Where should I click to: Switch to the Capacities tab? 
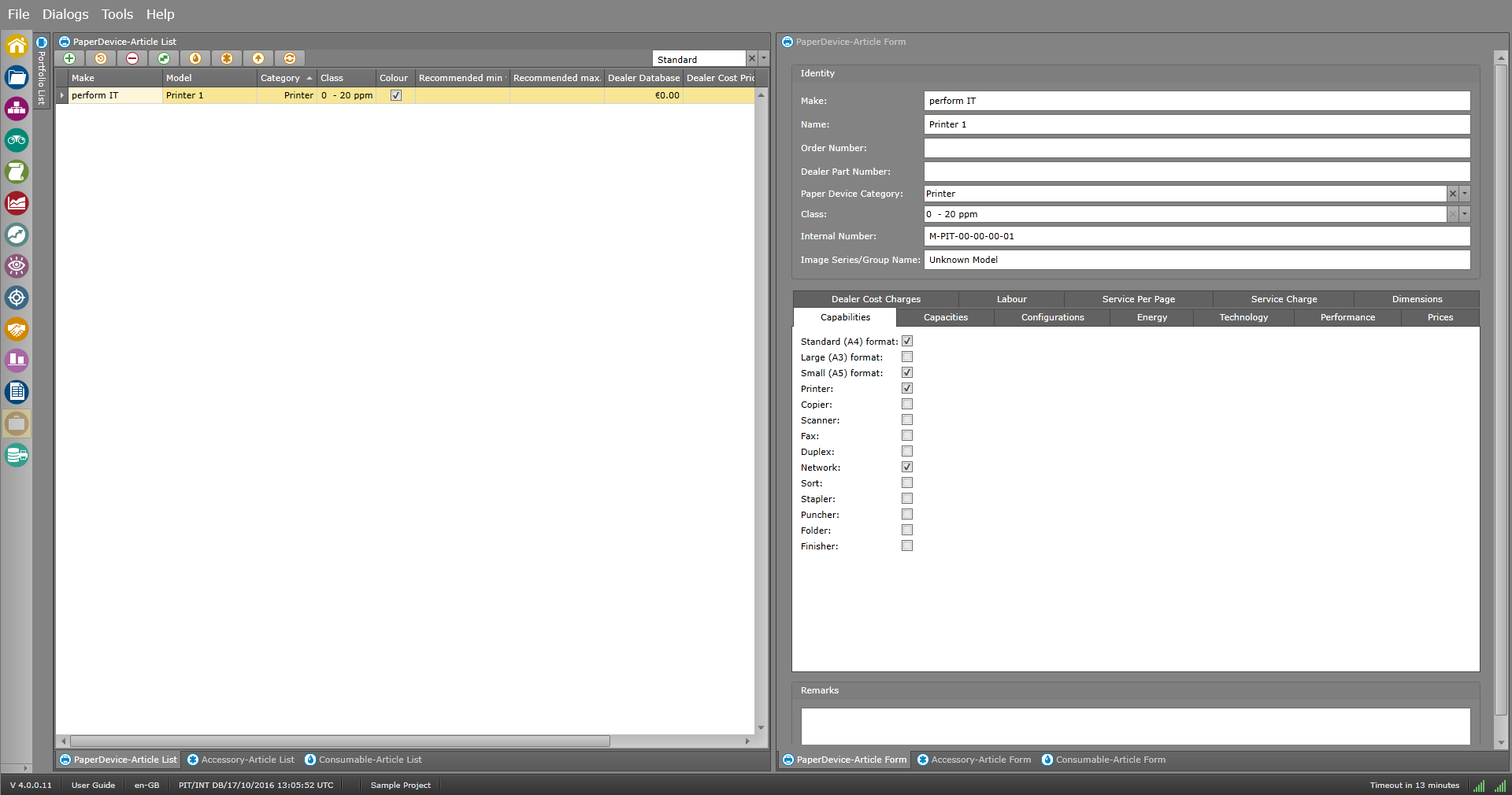click(946, 317)
